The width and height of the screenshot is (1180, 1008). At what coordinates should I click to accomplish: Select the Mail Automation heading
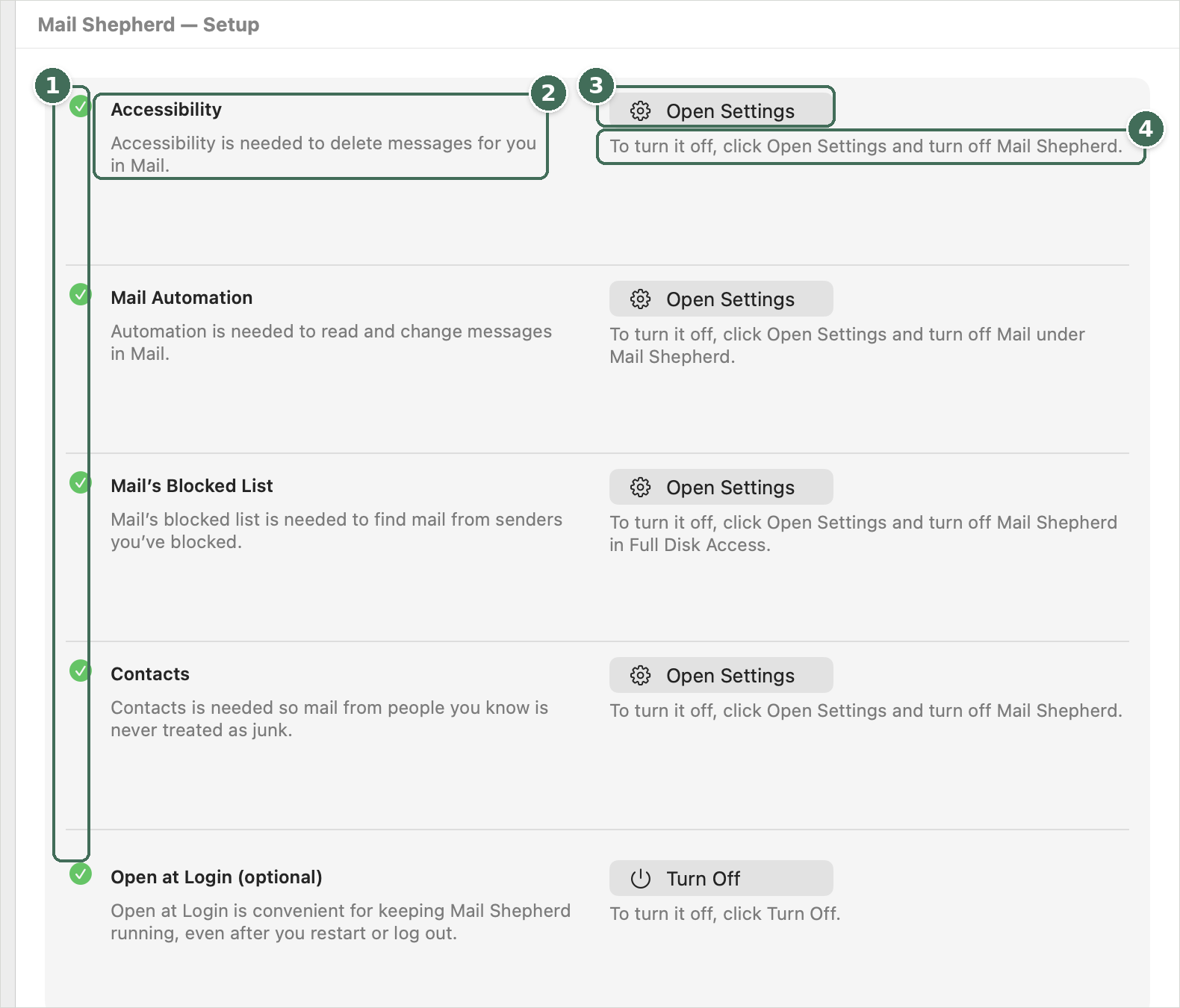click(x=181, y=298)
